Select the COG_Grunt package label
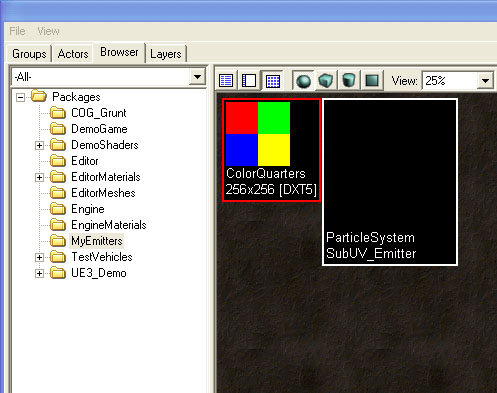This screenshot has width=497, height=393. (x=99, y=113)
